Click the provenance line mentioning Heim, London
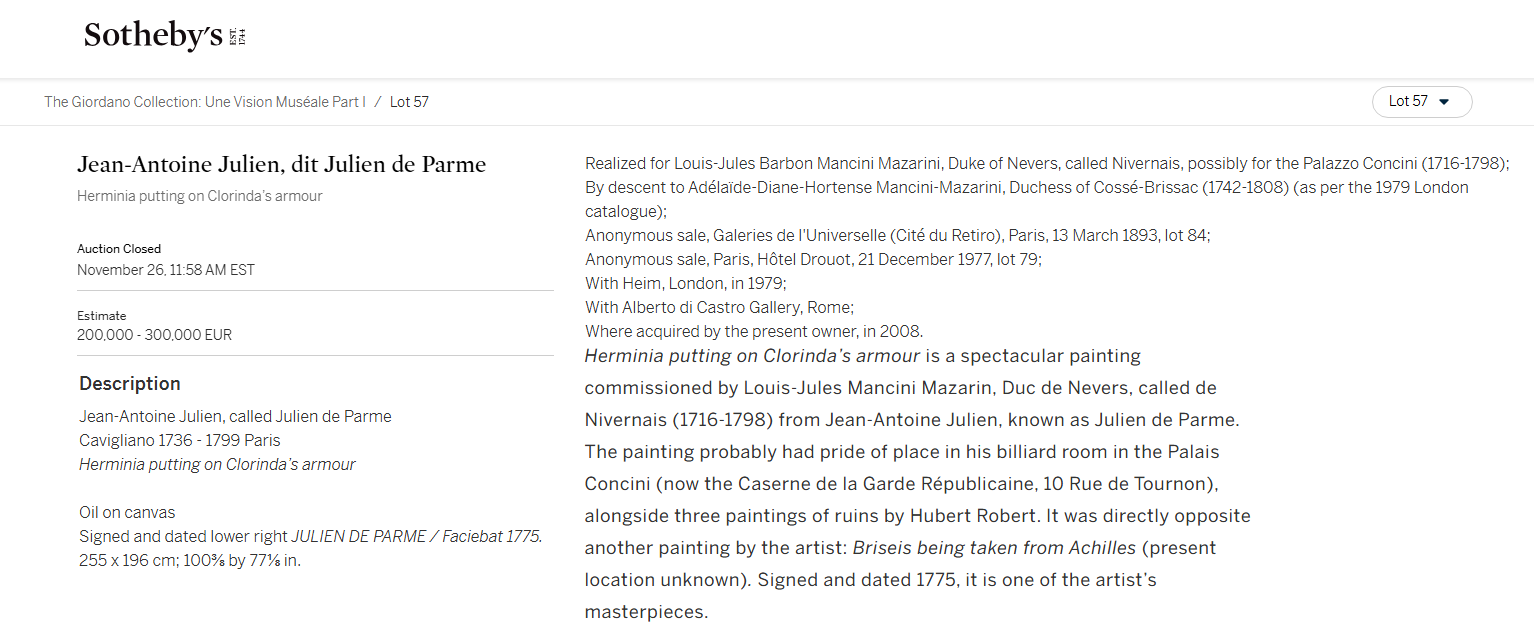1534x641 pixels. [x=686, y=284]
